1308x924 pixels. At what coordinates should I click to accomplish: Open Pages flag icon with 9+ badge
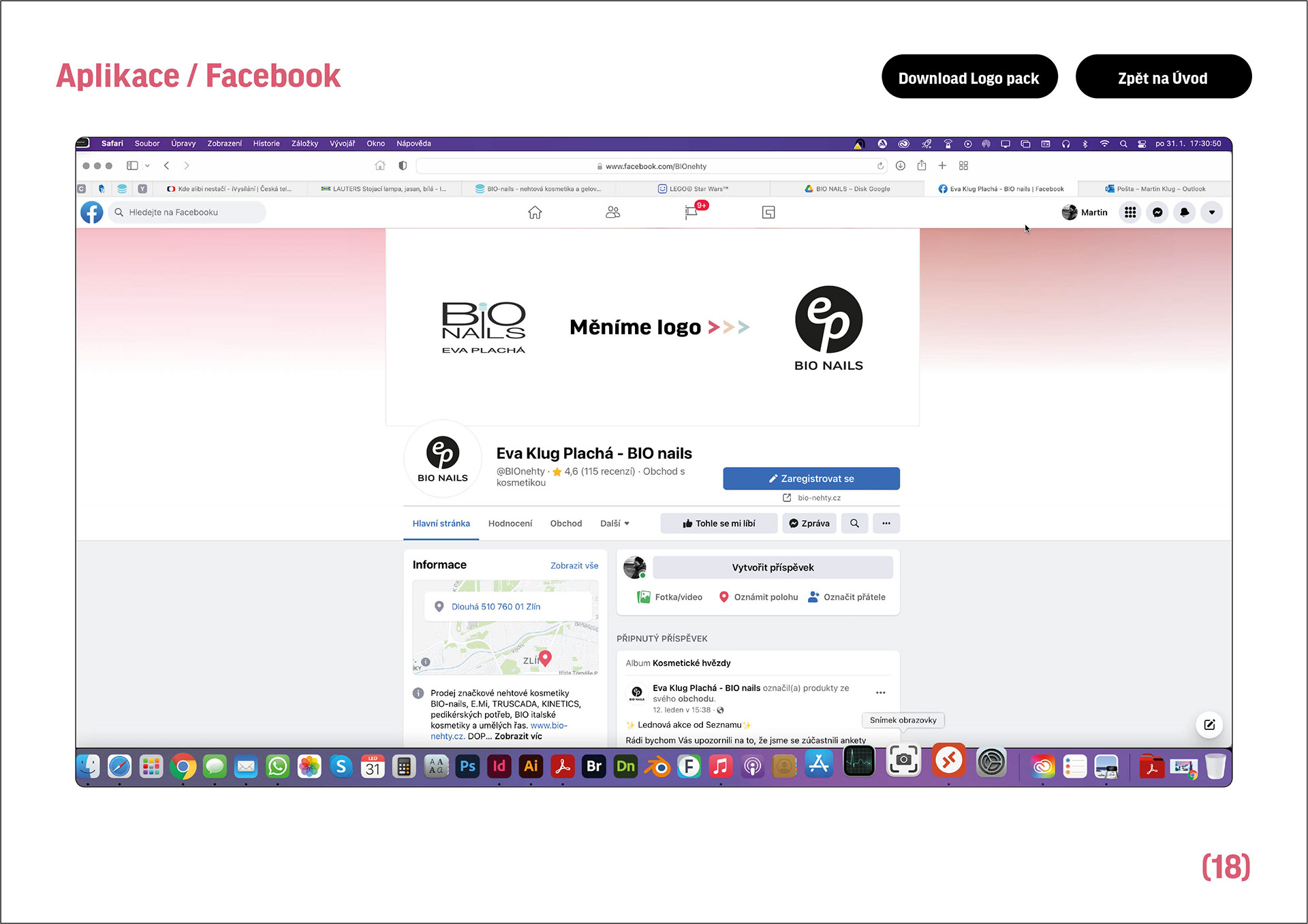pyautogui.click(x=691, y=212)
